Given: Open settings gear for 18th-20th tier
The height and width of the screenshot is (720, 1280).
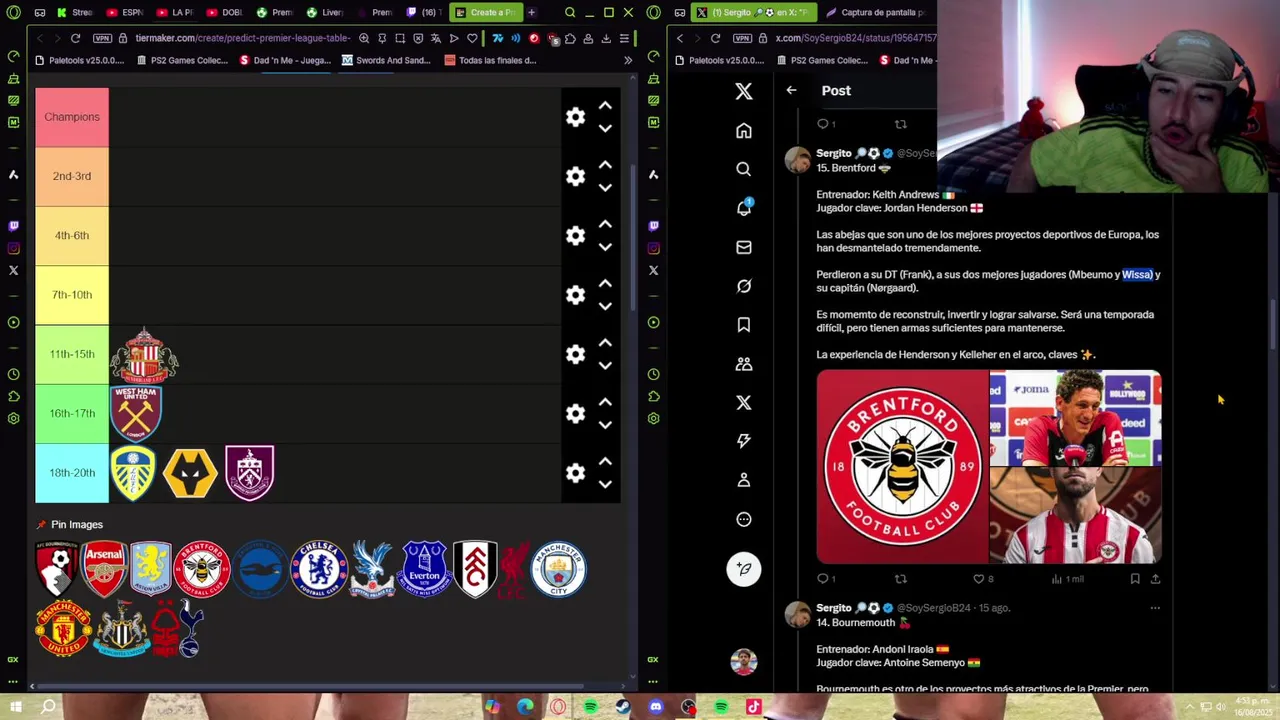Looking at the screenshot, I should (x=575, y=473).
